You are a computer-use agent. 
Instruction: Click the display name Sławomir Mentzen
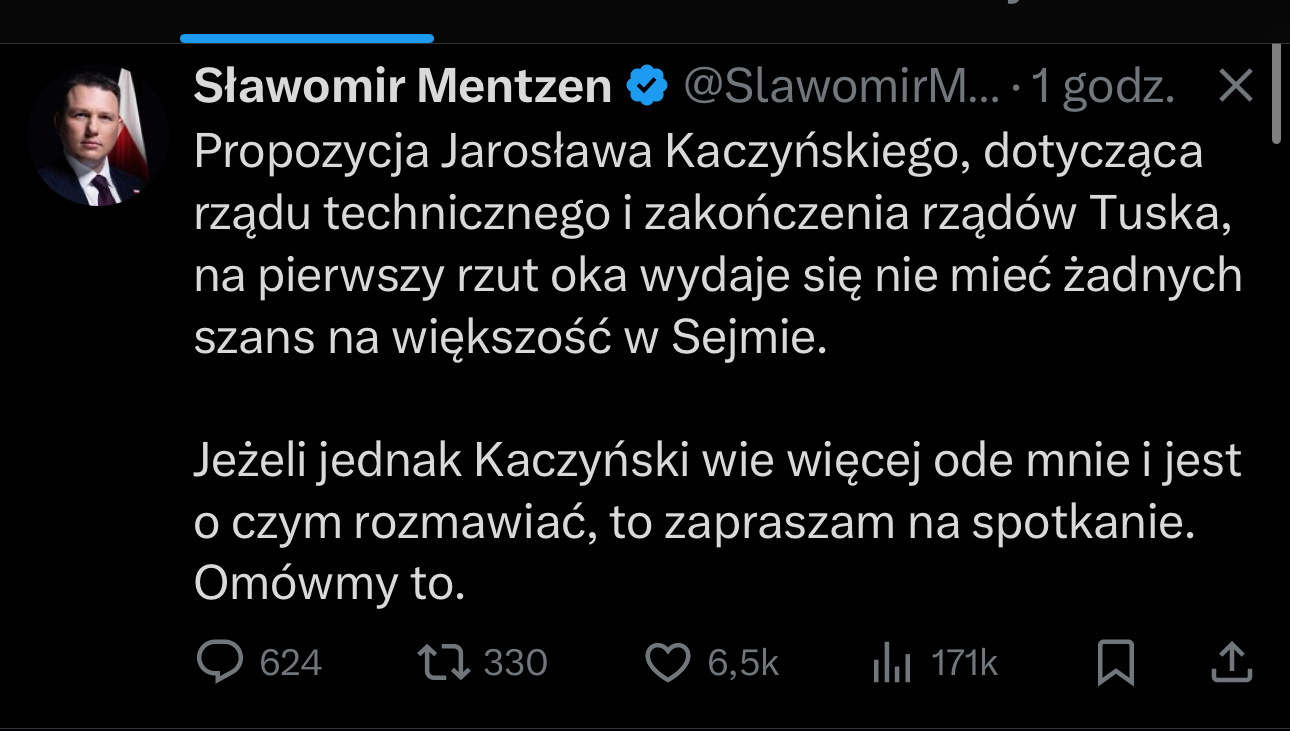402,88
